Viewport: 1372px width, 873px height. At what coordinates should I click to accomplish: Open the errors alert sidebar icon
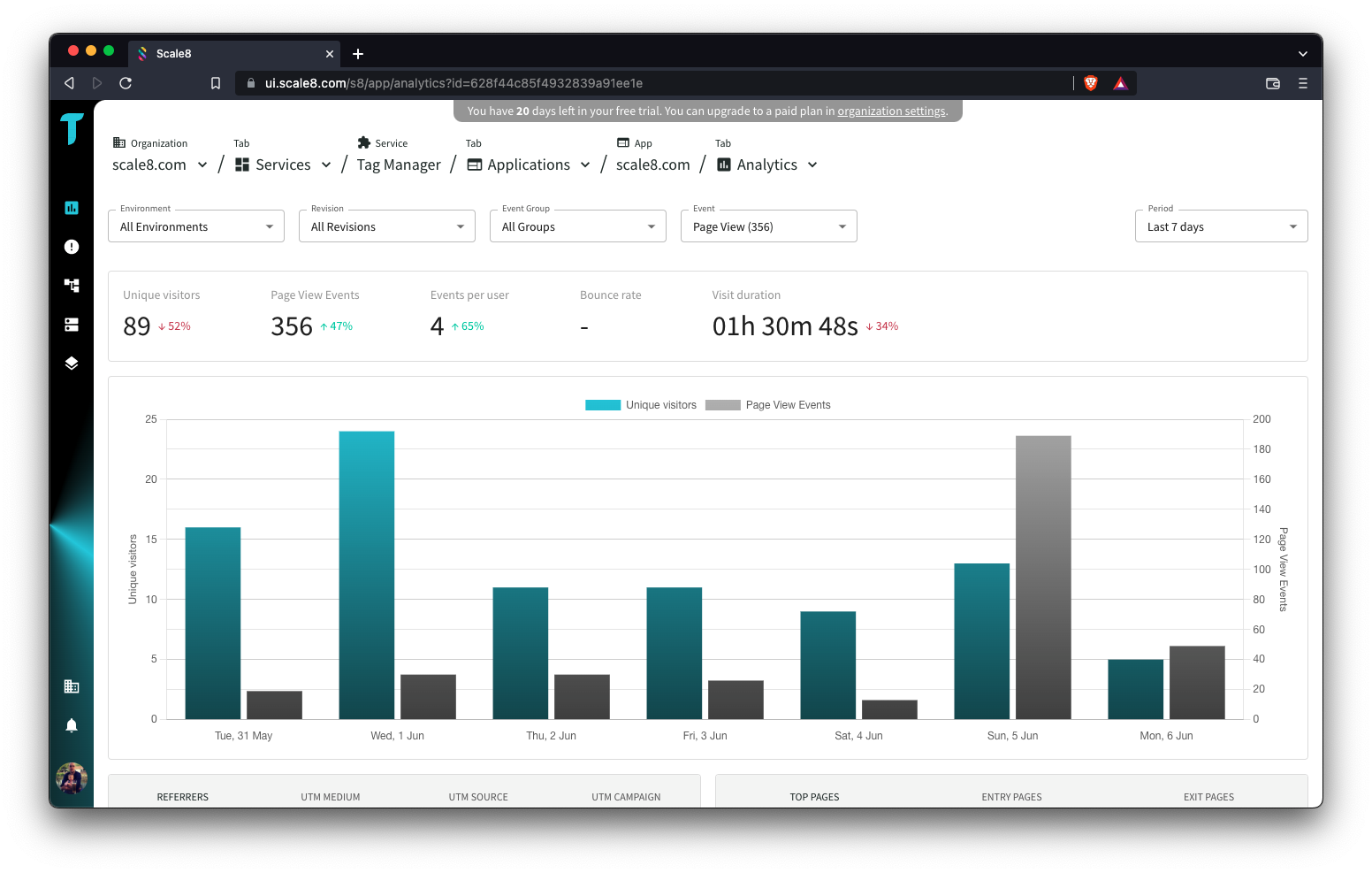tap(72, 247)
